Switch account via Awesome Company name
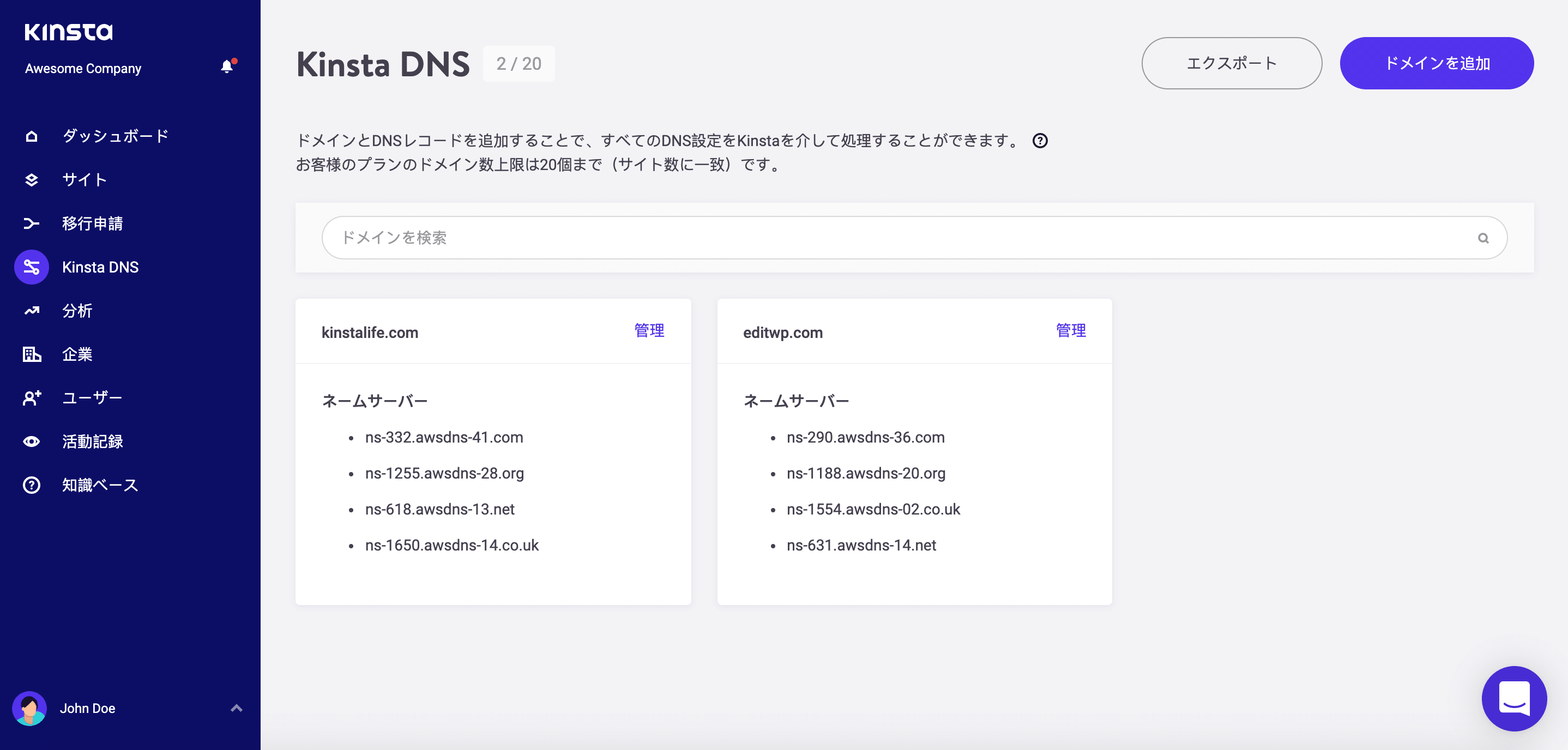The width and height of the screenshot is (1568, 750). [83, 68]
